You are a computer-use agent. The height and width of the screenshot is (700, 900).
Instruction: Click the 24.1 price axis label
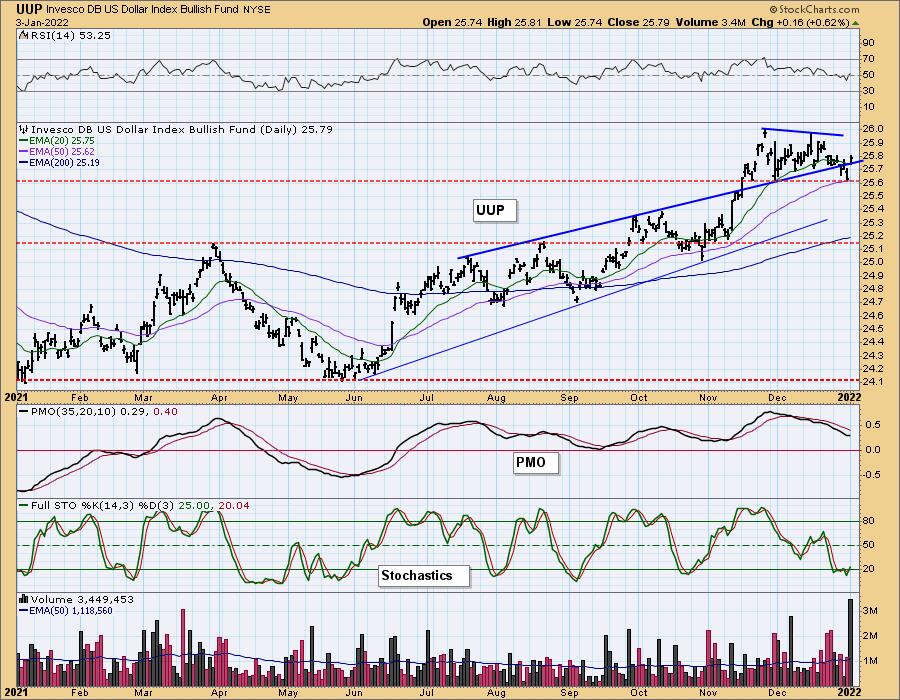(x=872, y=382)
